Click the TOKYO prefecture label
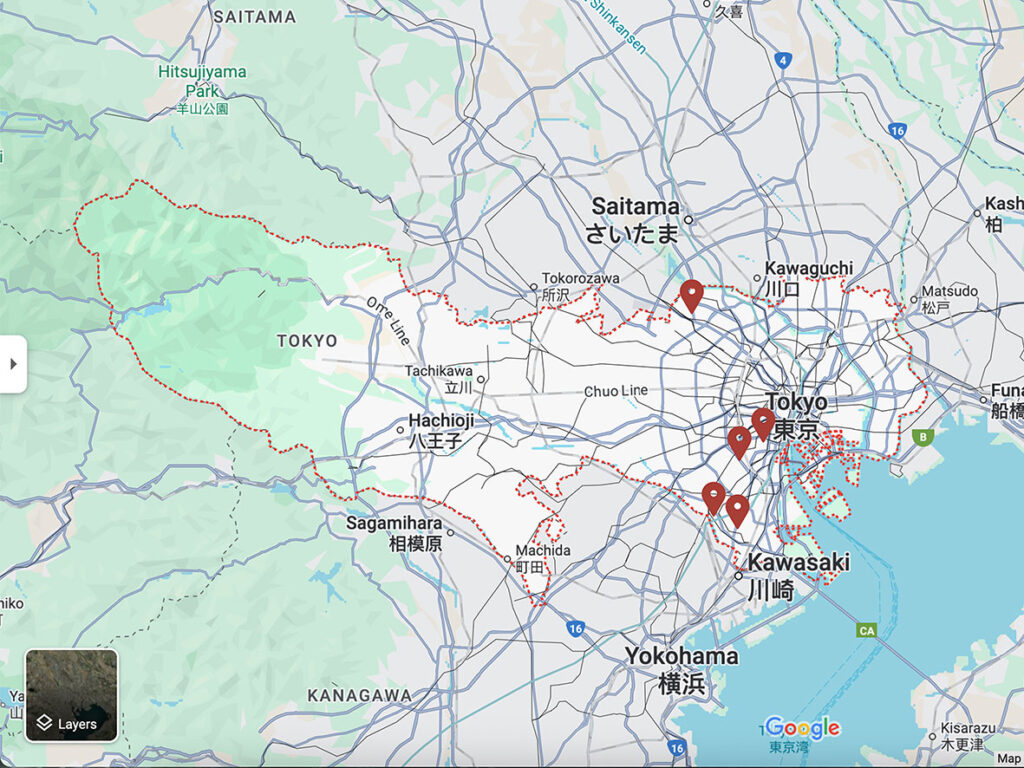Screen dimensions: 1024x768 (307, 341)
